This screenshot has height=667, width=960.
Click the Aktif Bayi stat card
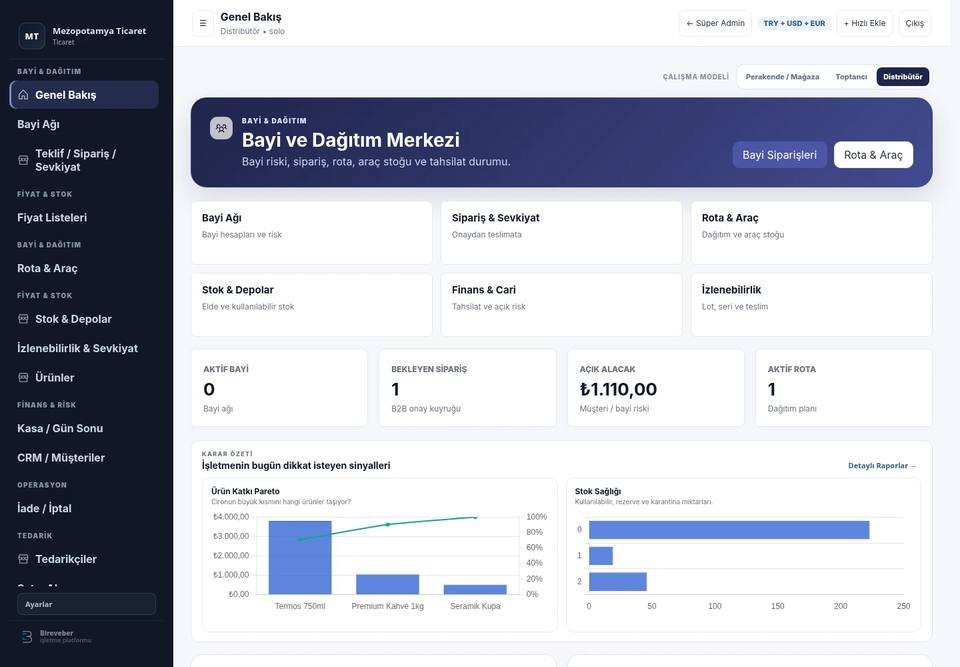[x=279, y=388]
